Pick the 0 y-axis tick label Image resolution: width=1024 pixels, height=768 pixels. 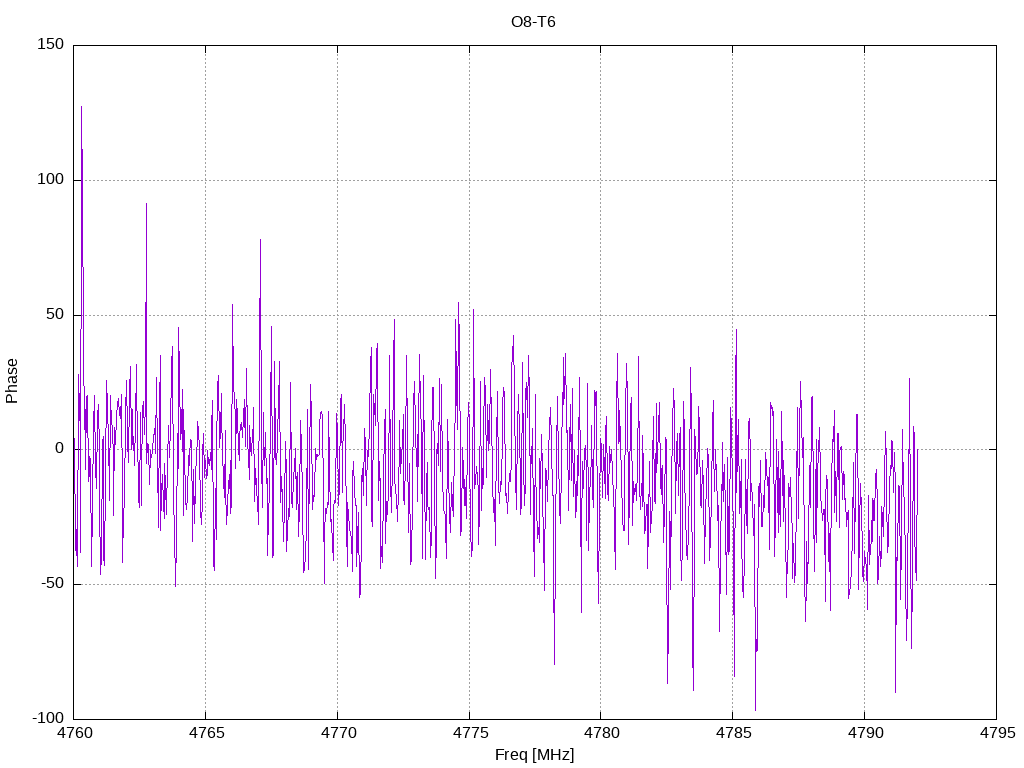(x=59, y=449)
